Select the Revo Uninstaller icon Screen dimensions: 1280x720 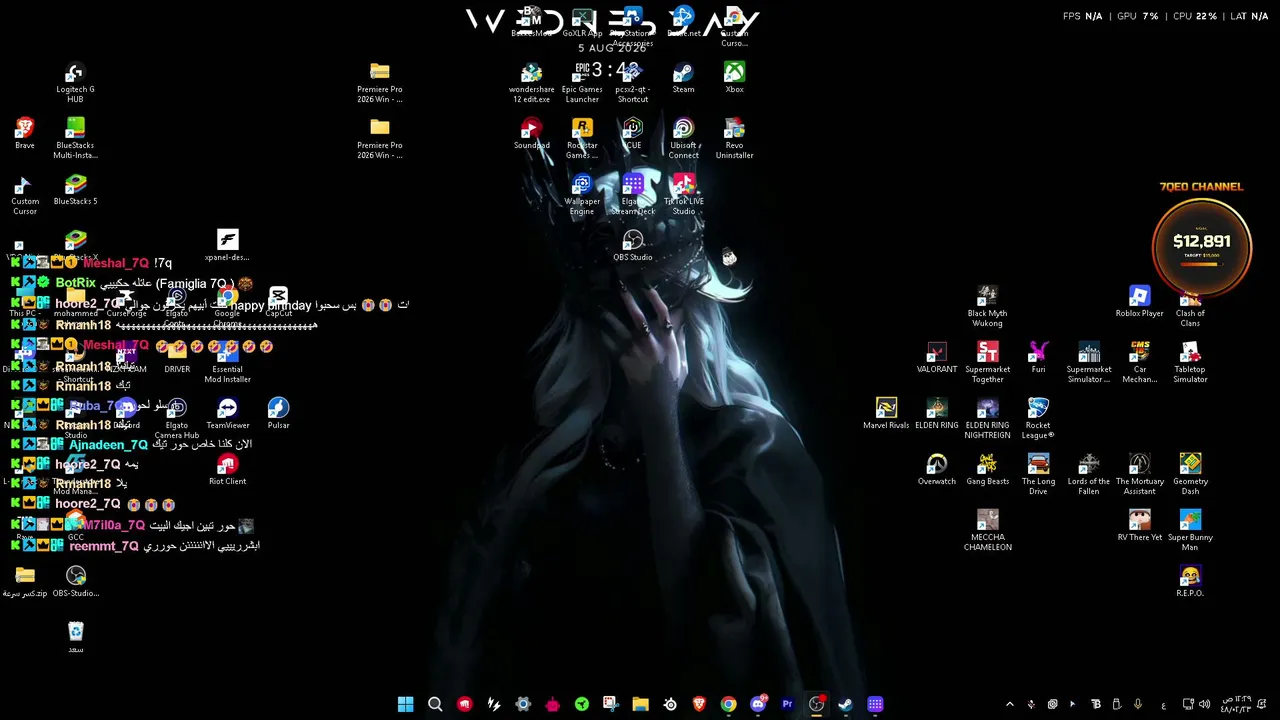(x=735, y=138)
